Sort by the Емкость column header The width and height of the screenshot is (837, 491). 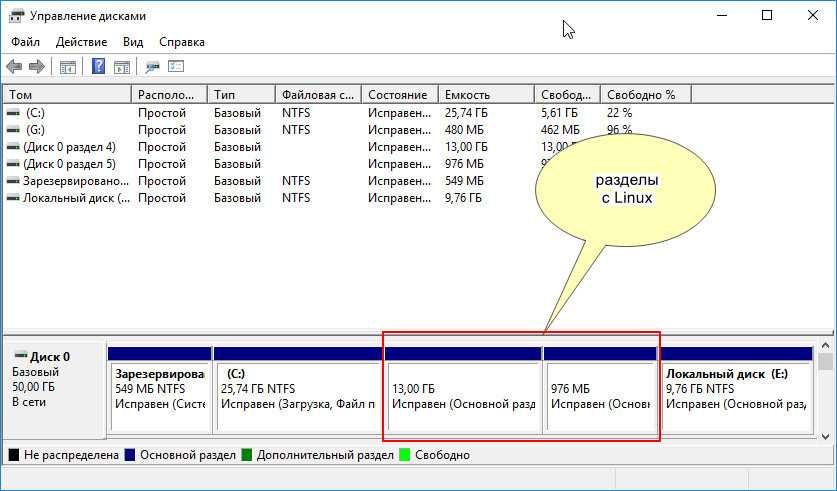(485, 95)
